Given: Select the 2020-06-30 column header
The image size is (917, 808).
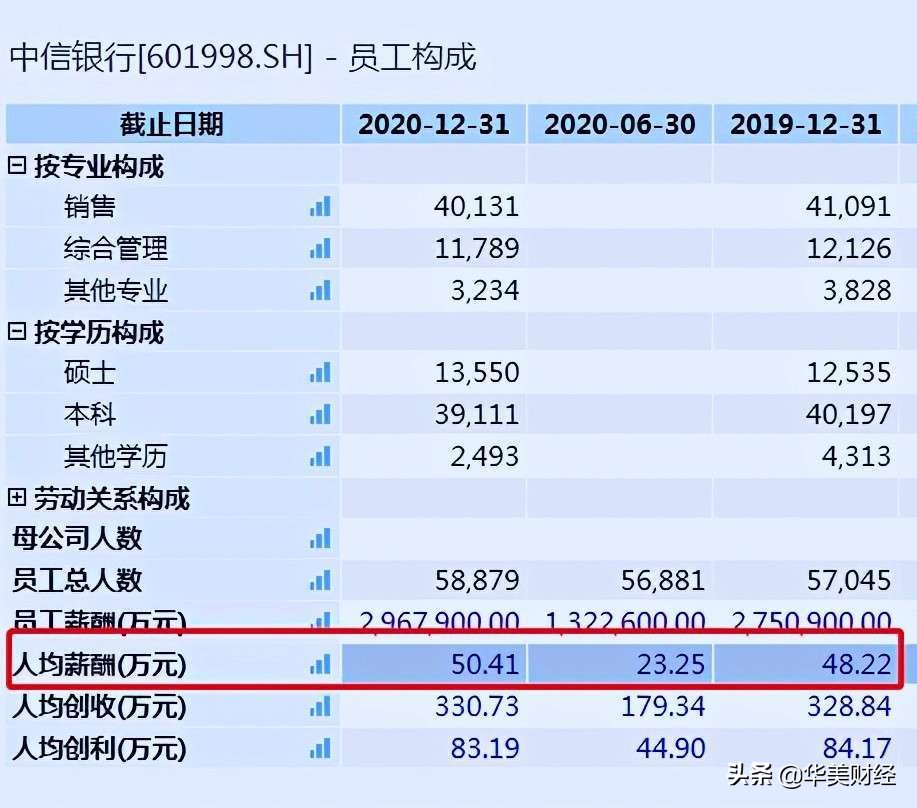Looking at the screenshot, I should (620, 124).
